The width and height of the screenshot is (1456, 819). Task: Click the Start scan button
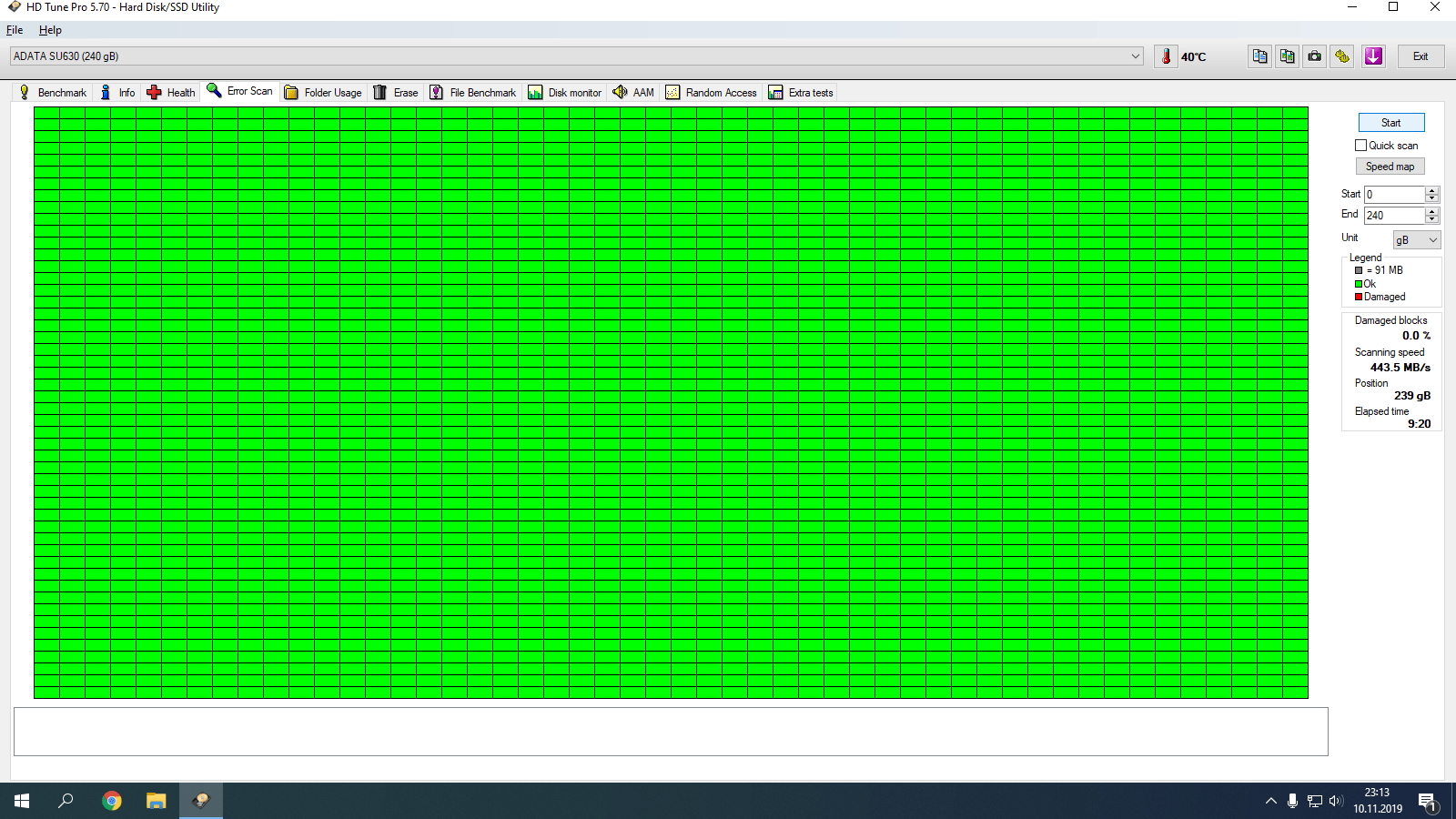pyautogui.click(x=1391, y=123)
